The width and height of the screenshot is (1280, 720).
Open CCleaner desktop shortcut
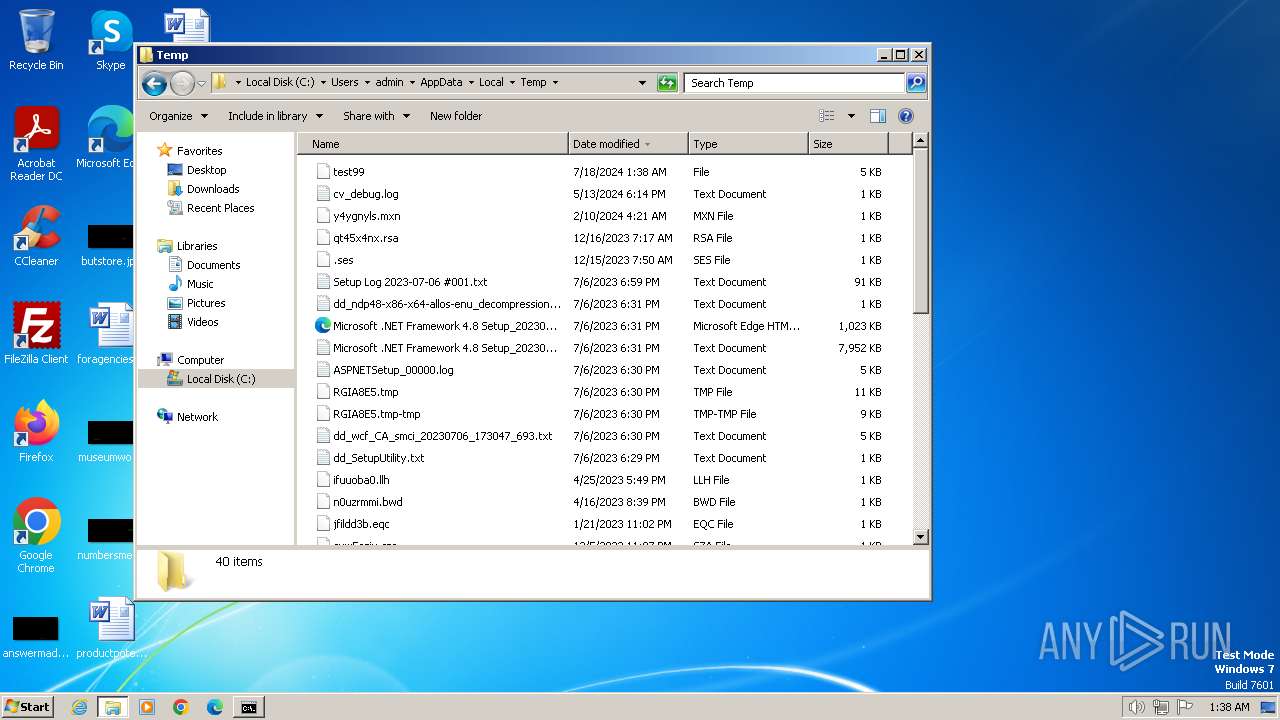pos(36,236)
